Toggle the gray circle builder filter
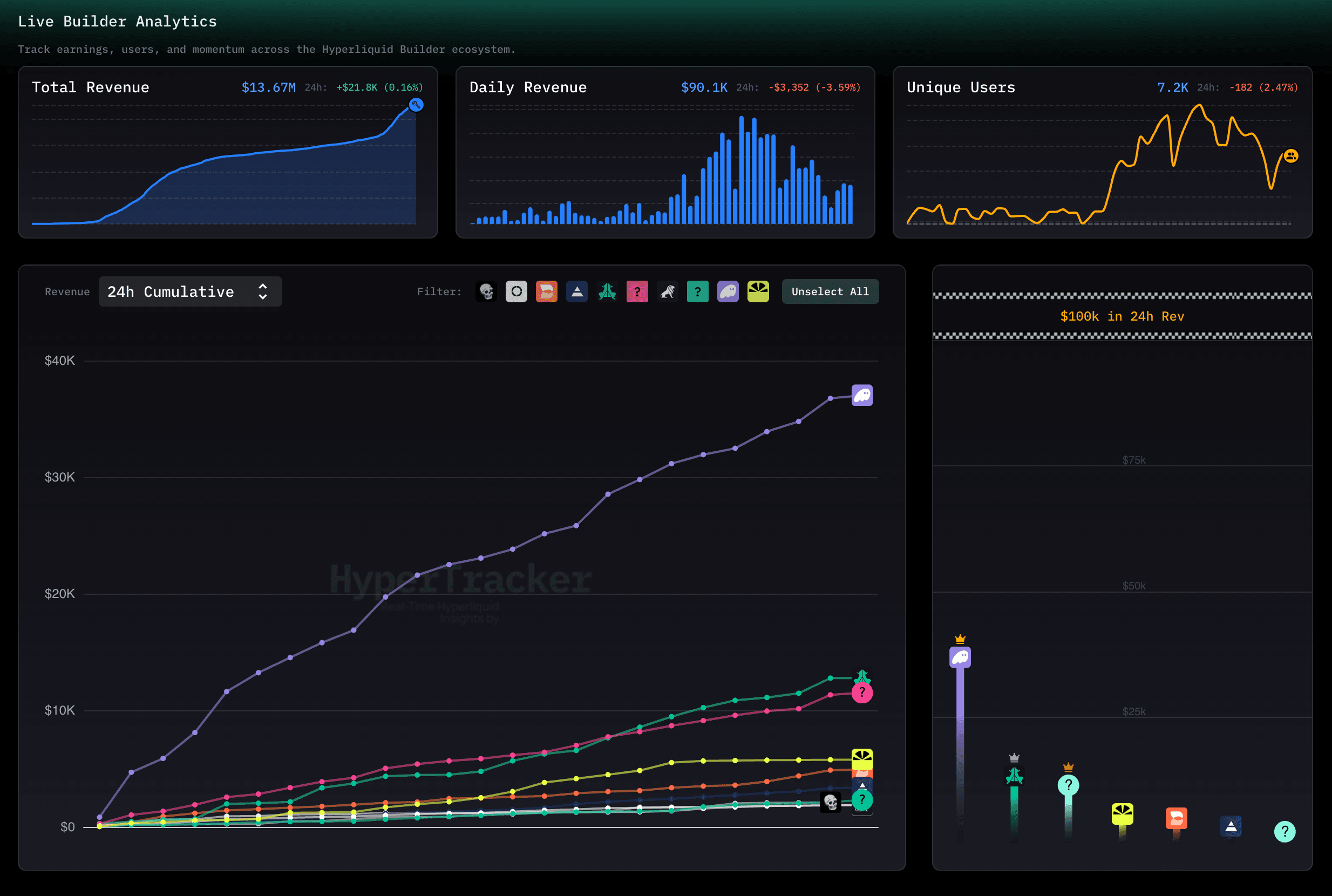 tap(517, 291)
